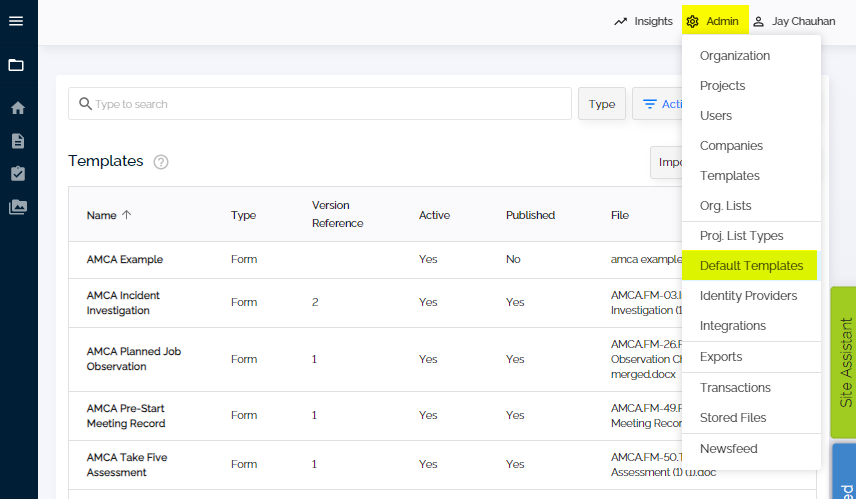Sort by Published column header
856x499 pixels.
pos(531,215)
